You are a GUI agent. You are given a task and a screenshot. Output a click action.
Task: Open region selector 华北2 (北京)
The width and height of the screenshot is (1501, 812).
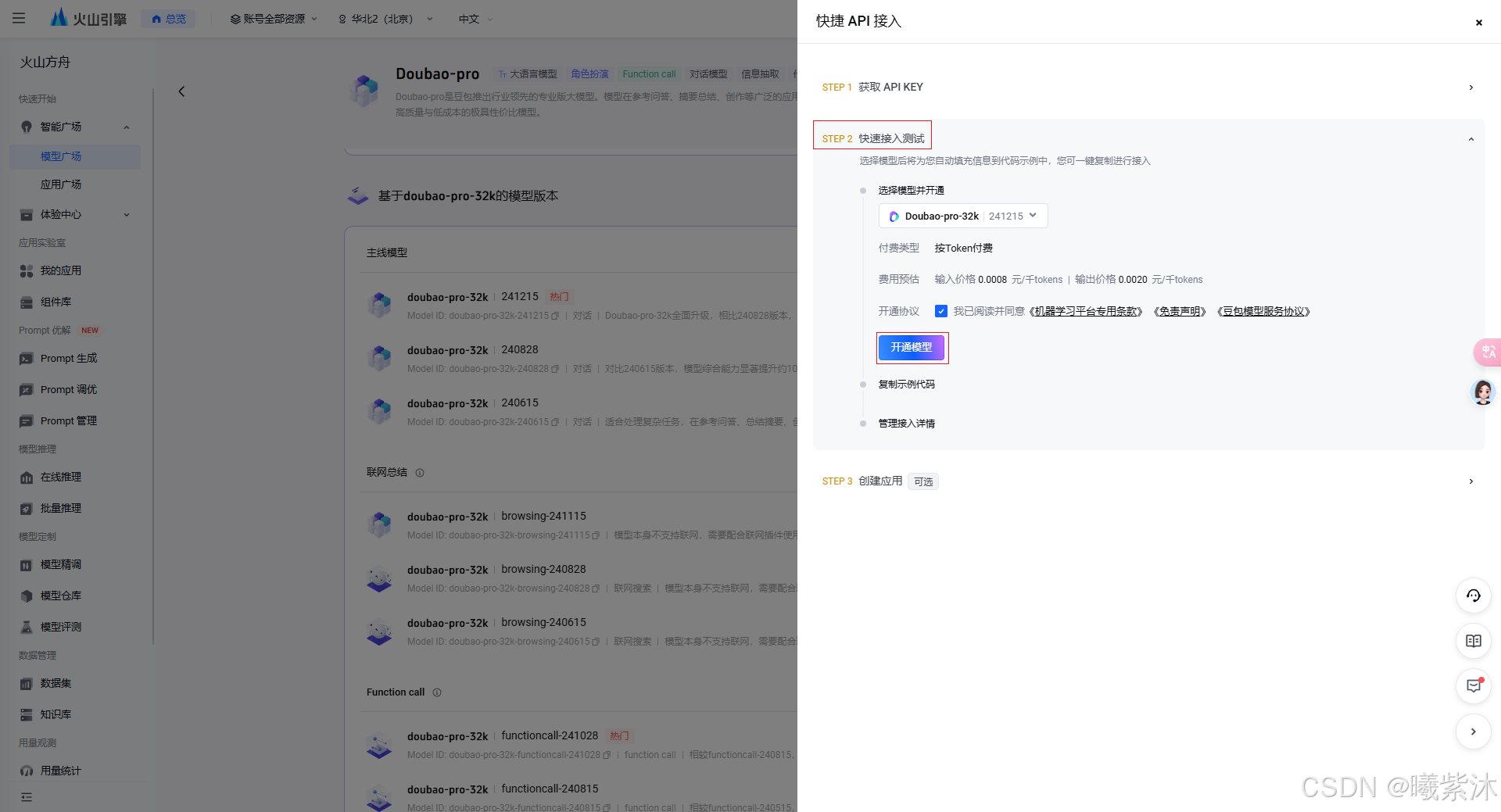[x=385, y=19]
